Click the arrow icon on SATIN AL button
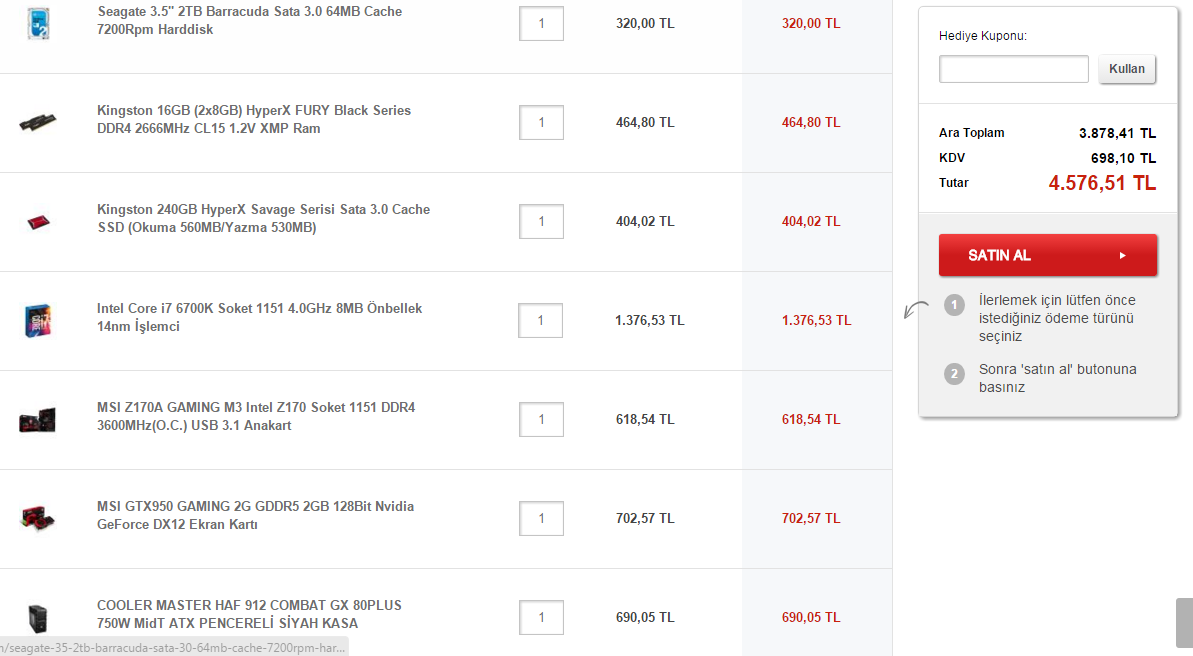 tap(1122, 256)
